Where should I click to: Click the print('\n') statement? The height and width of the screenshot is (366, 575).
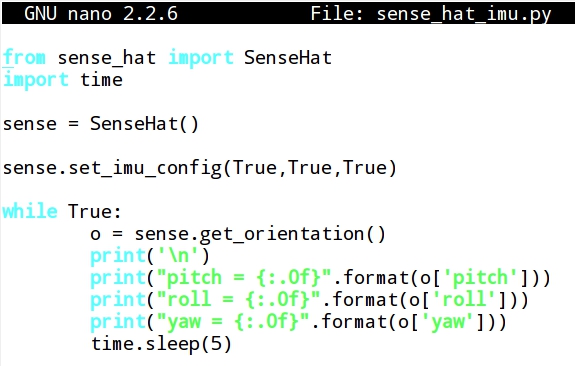150,256
